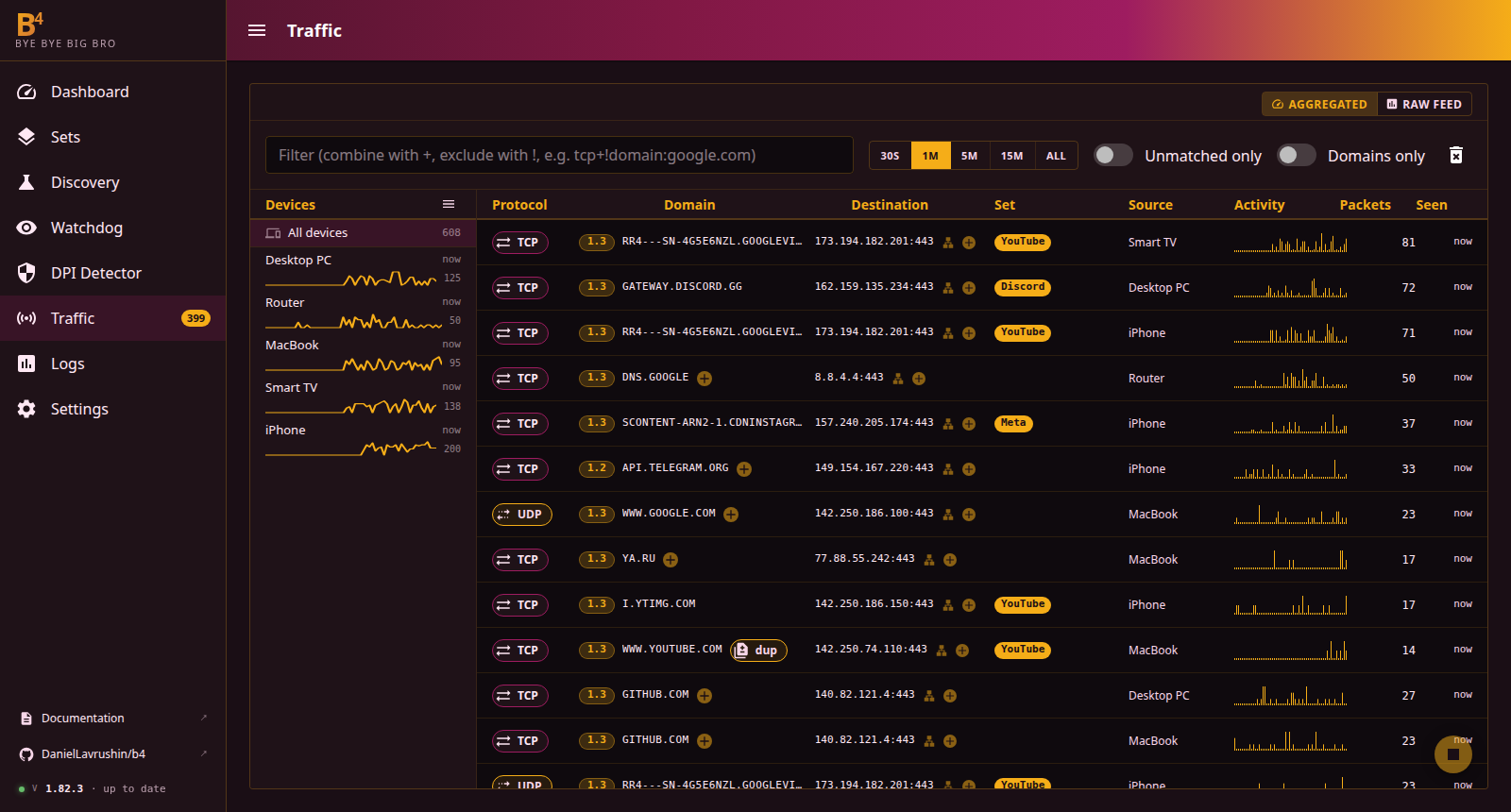Sort by Packets column header
1511x812 pixels.
coord(1365,205)
